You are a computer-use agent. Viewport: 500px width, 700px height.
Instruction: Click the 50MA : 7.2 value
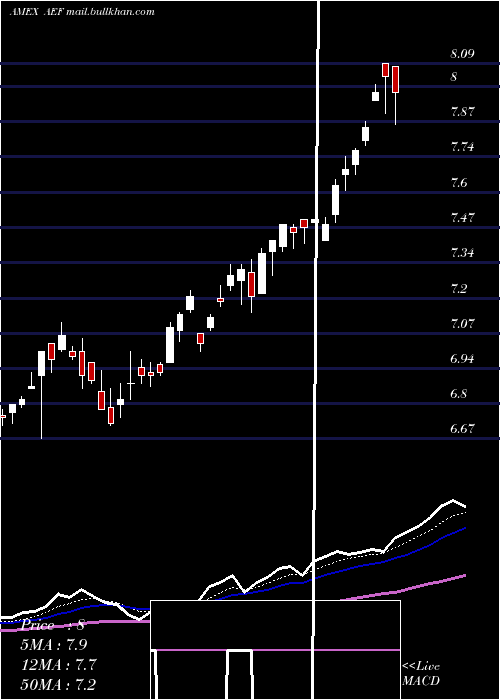coord(59,684)
